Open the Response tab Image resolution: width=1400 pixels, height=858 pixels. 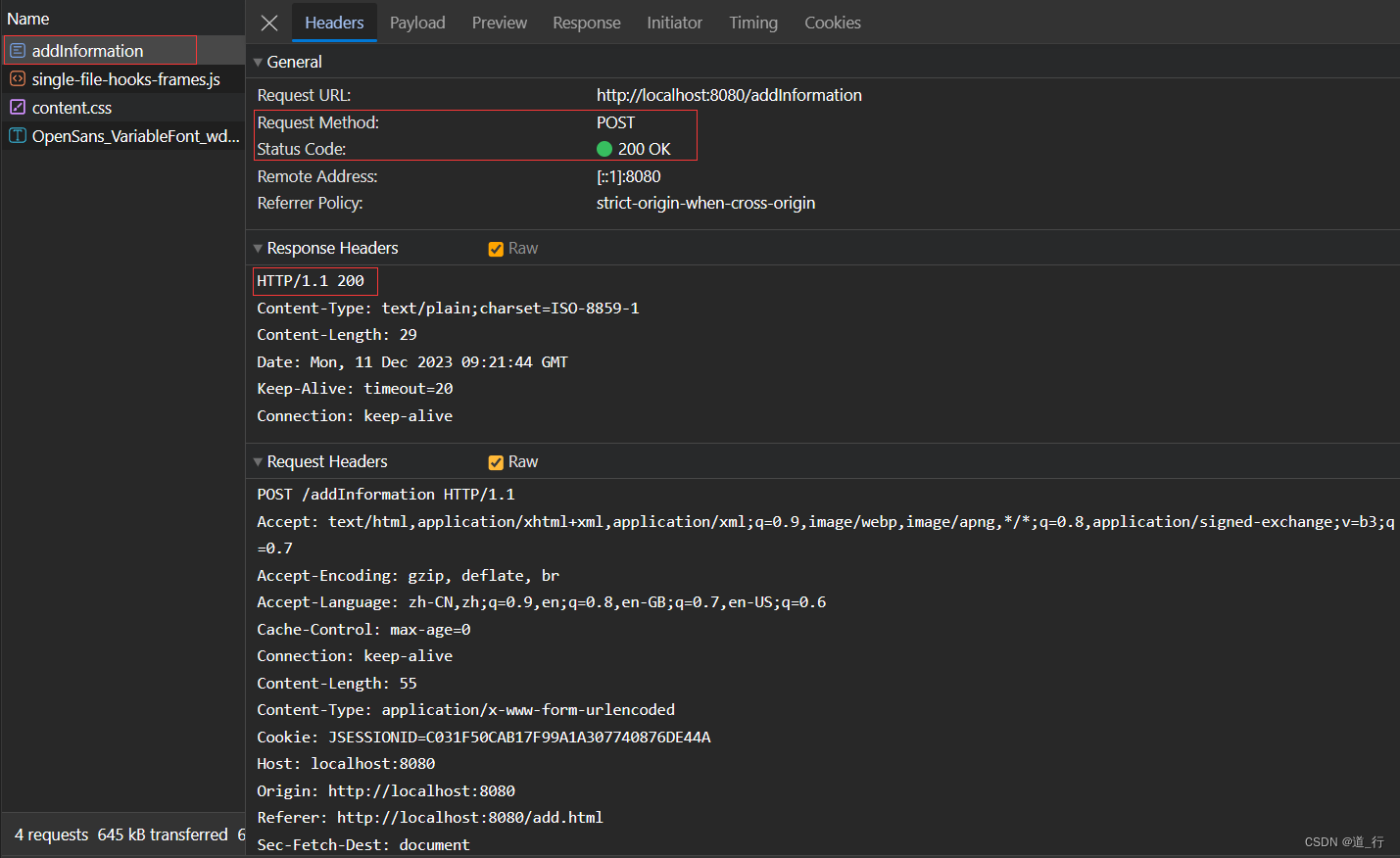587,23
